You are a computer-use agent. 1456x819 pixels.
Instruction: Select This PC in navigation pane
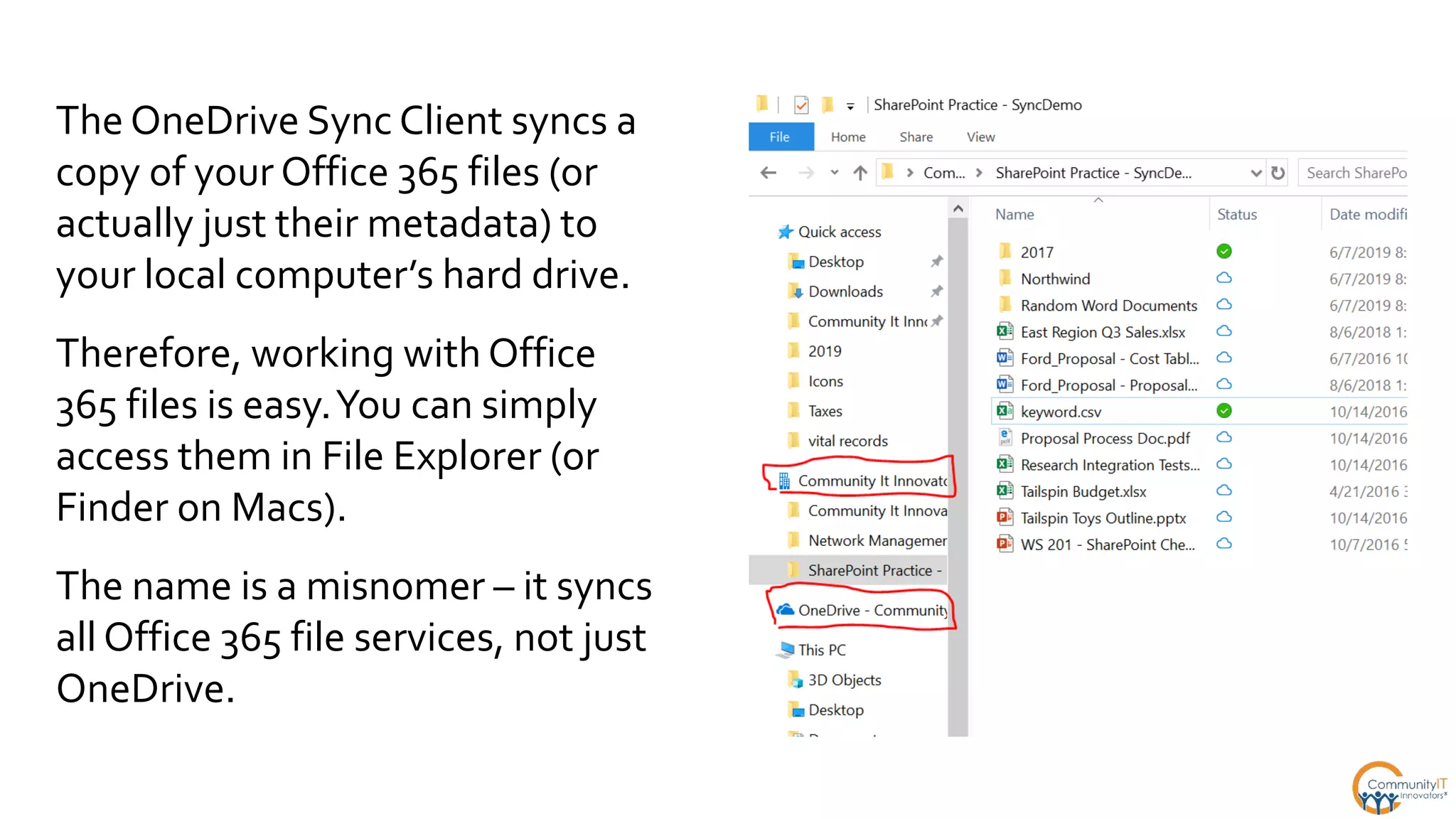pos(812,650)
